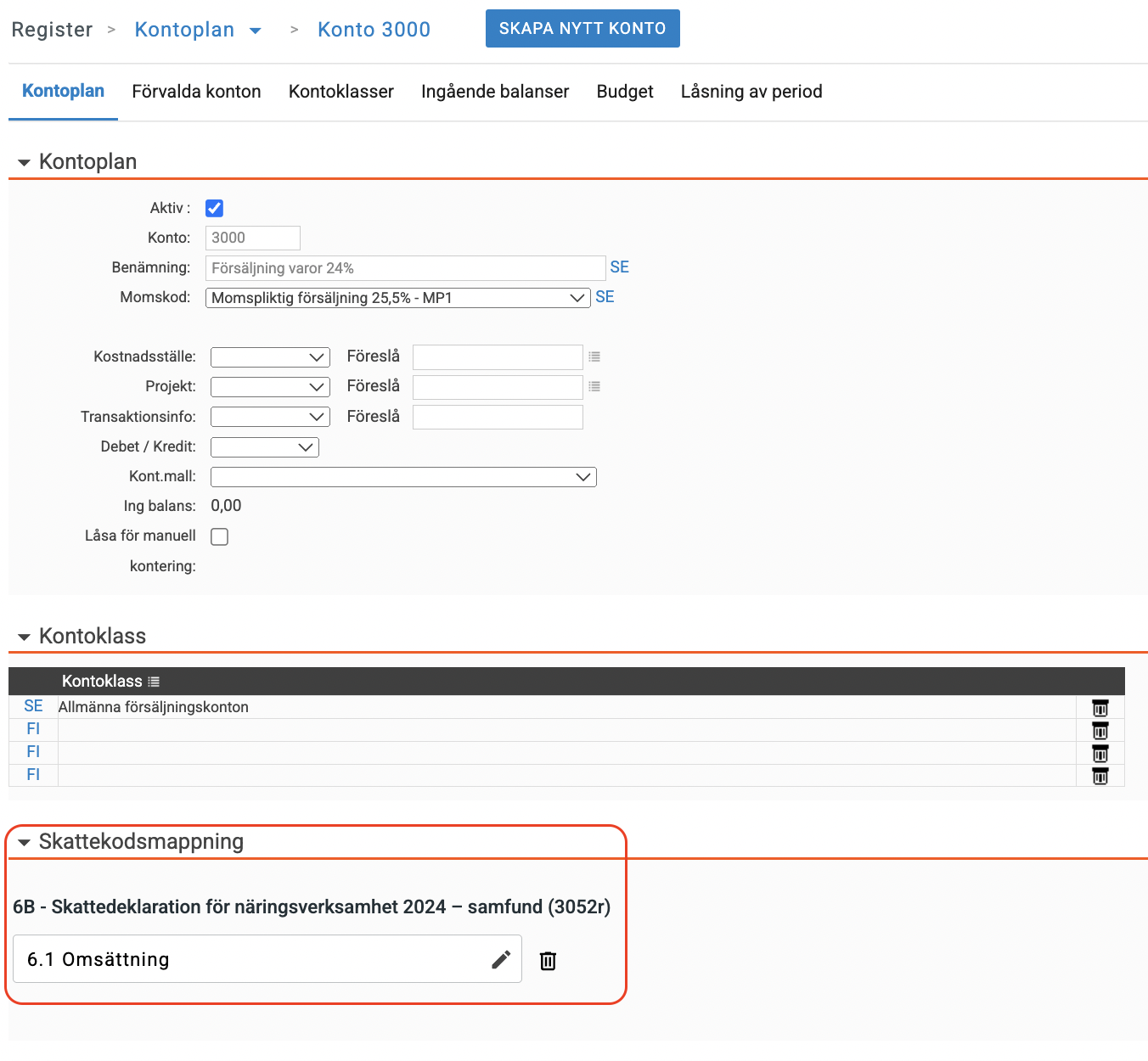Screen dimensions: 1148x1061
Task: Open list icon next to Kostnadsställe Föreslå field
Action: pyautogui.click(x=594, y=357)
